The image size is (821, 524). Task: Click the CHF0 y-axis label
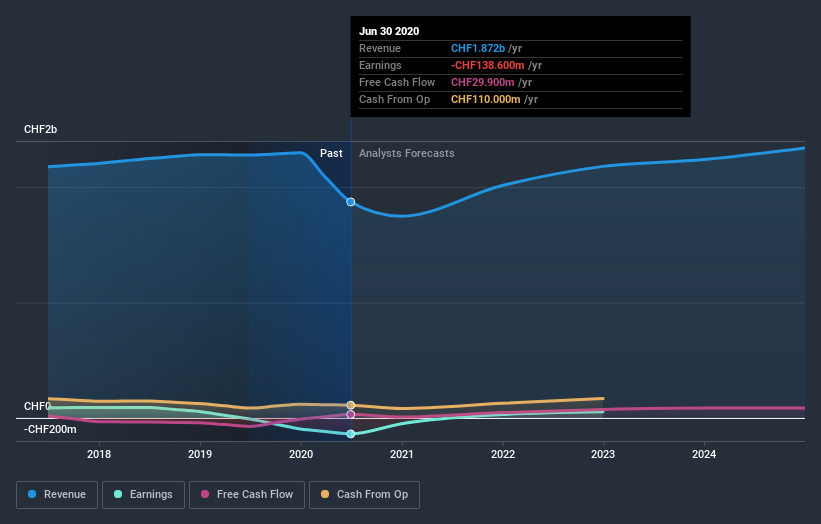click(38, 406)
